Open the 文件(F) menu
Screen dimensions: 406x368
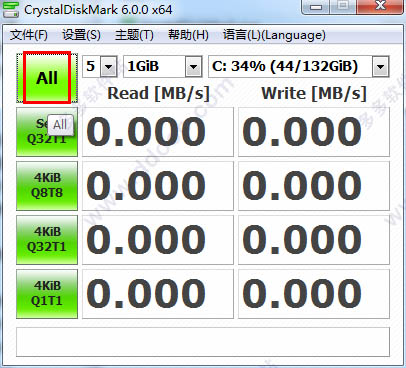29,35
